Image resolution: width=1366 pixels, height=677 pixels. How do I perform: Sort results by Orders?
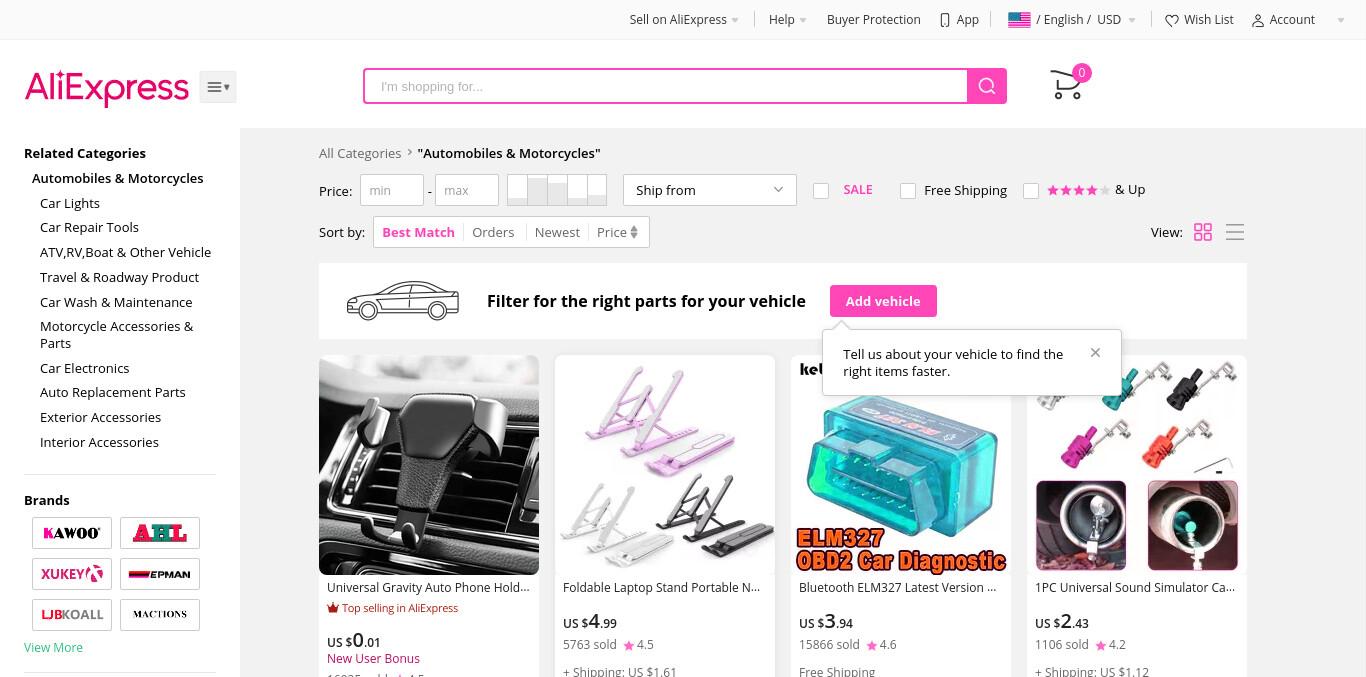pos(493,232)
